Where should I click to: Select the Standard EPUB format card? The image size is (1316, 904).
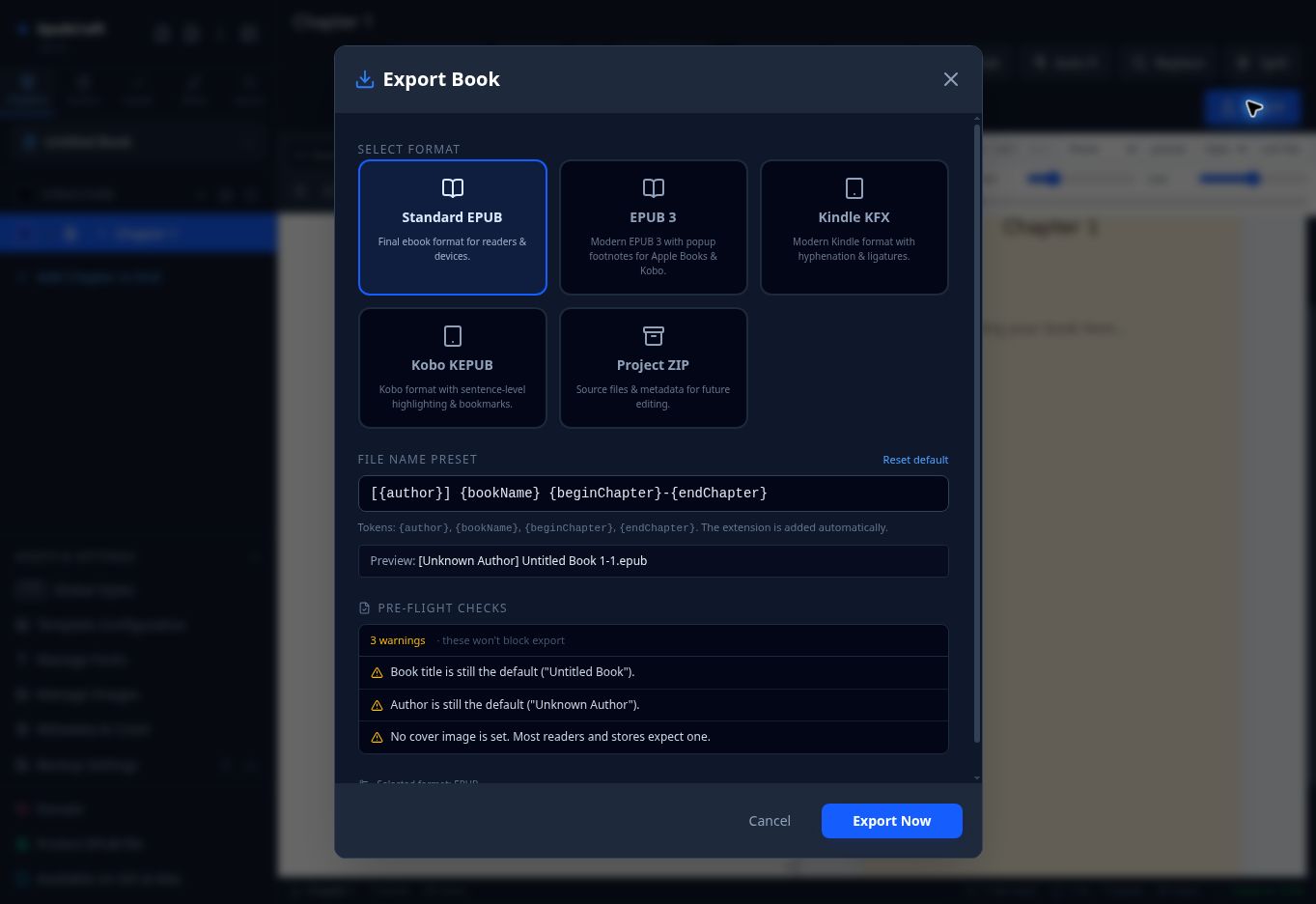click(453, 227)
